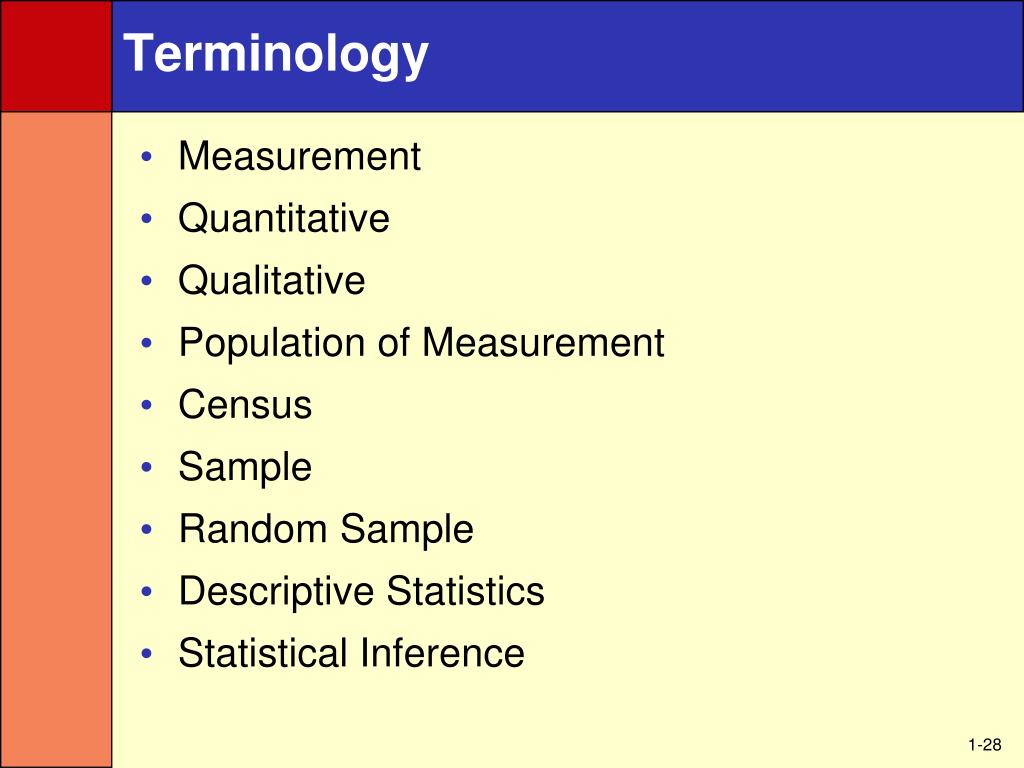Click the Terminology slide title
Viewport: 1024px width, 768px height.
(x=276, y=55)
